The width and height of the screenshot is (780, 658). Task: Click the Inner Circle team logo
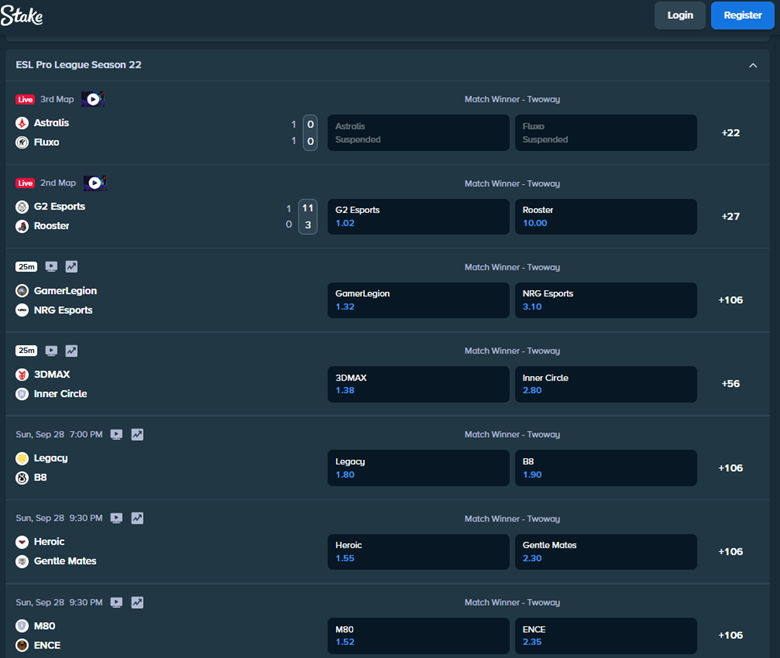point(22,394)
